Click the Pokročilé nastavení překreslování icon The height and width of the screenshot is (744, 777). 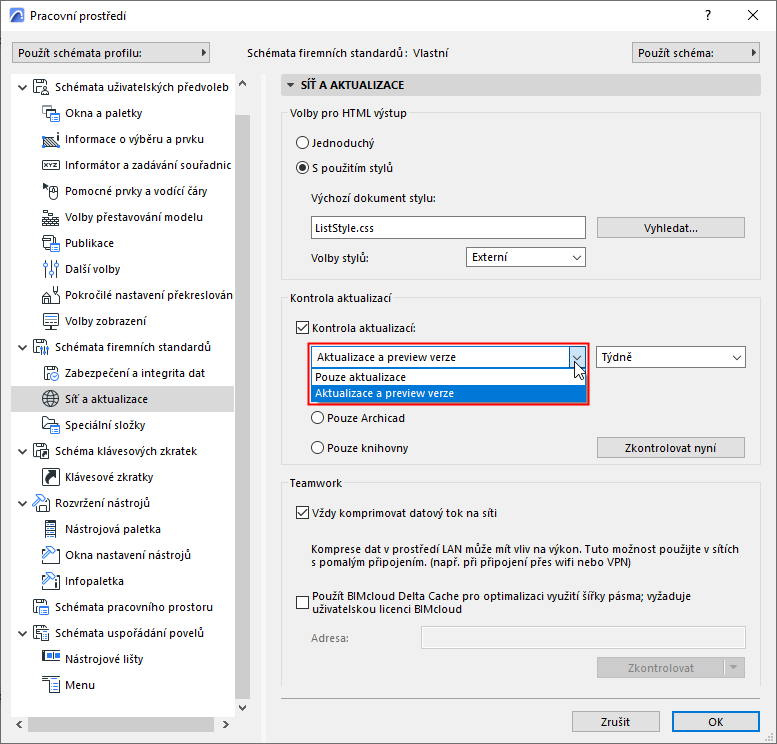tap(51, 295)
